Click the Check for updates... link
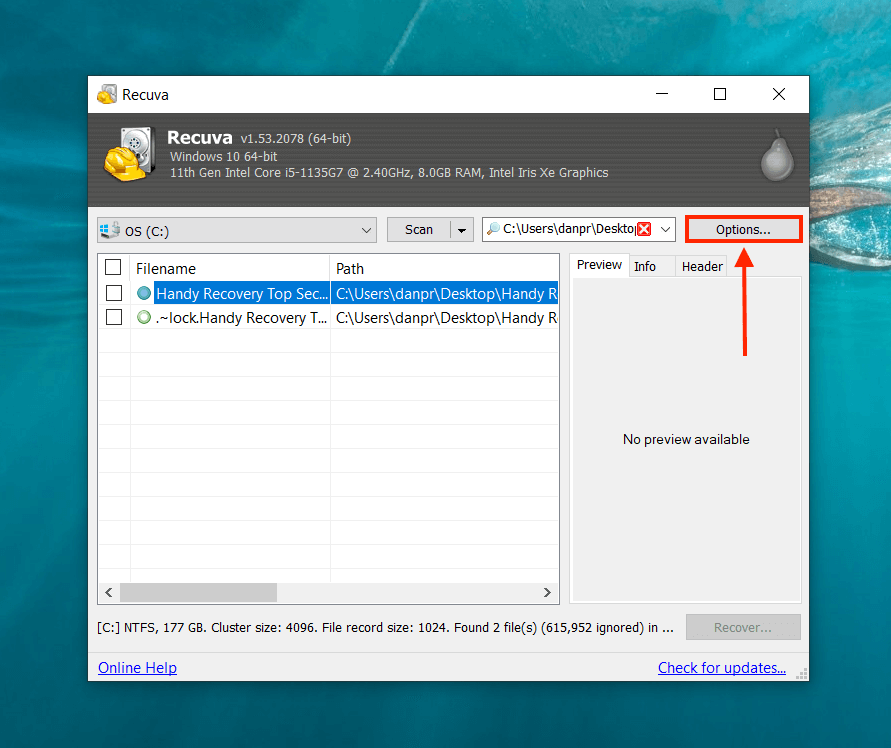 722,668
